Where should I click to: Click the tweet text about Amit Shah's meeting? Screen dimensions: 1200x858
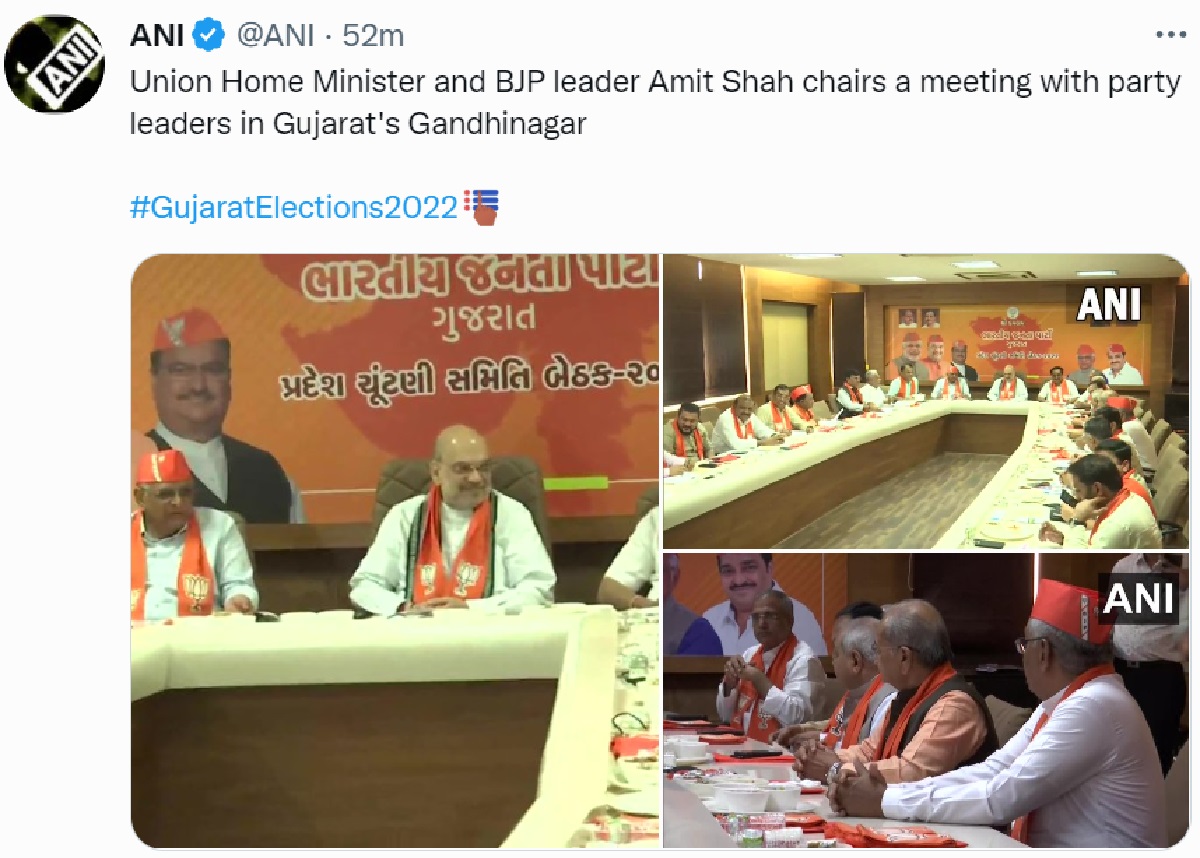pos(655,104)
